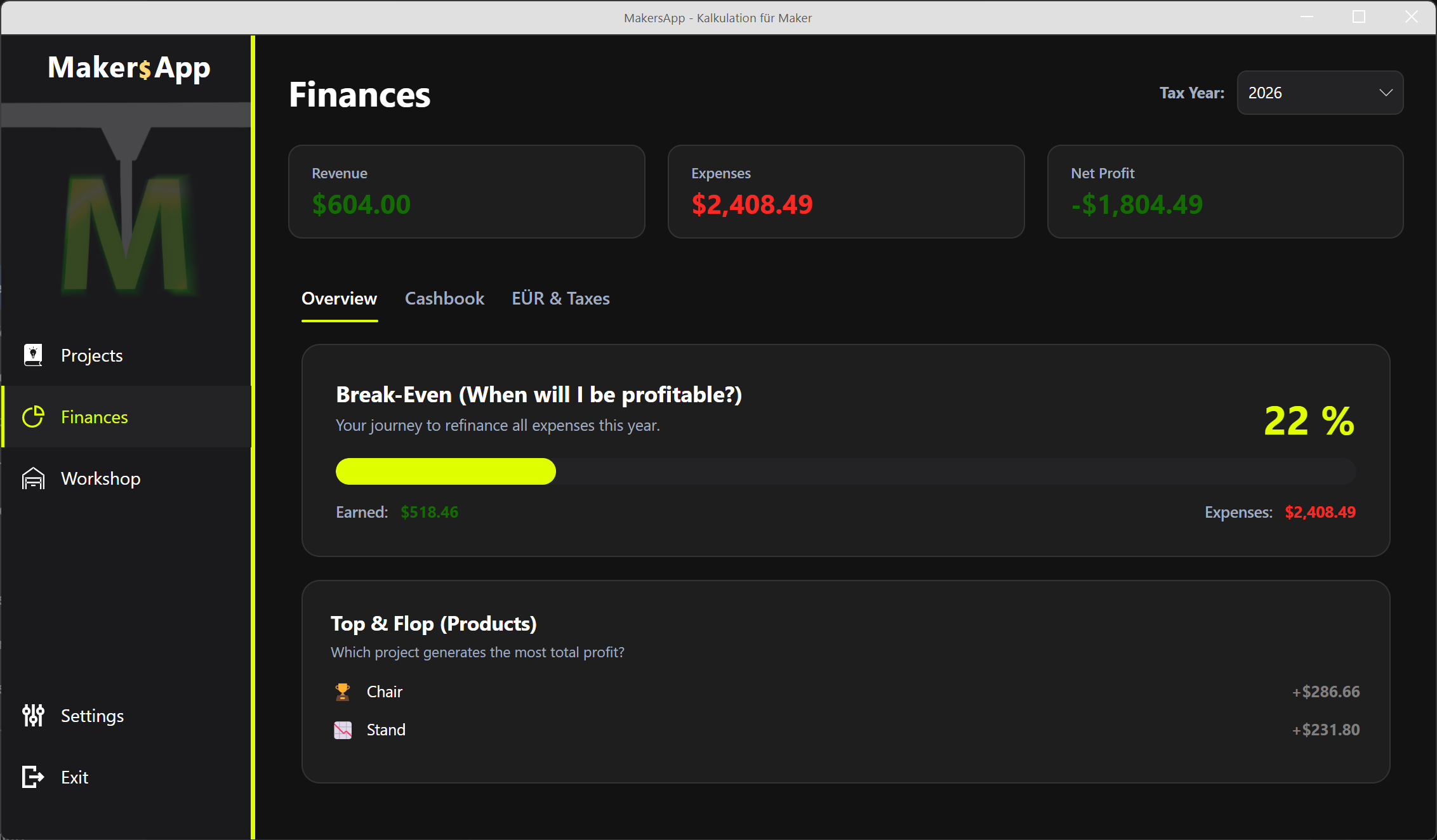Switch to the Cashbook tab

coord(444,298)
